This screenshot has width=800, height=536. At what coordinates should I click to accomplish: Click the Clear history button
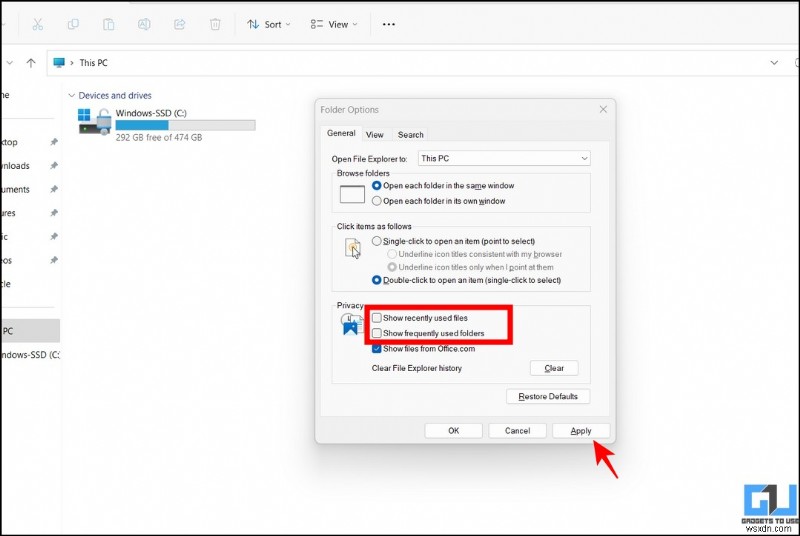click(x=554, y=368)
